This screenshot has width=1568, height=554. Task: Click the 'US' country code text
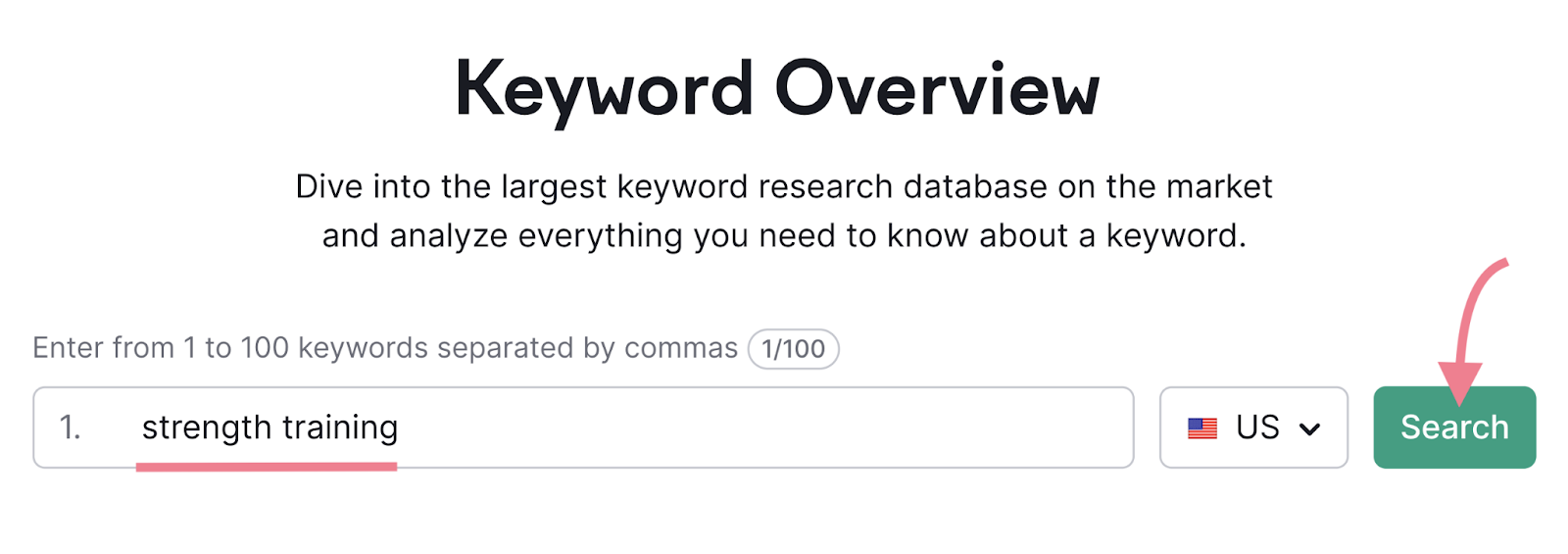(1257, 428)
